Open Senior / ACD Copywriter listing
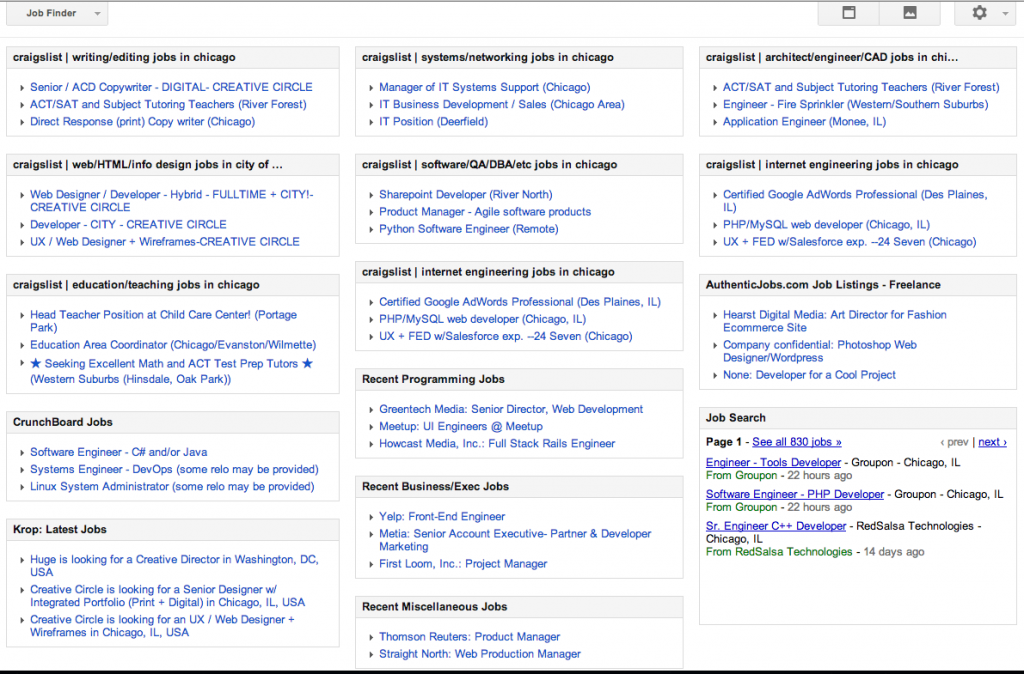 171,87
